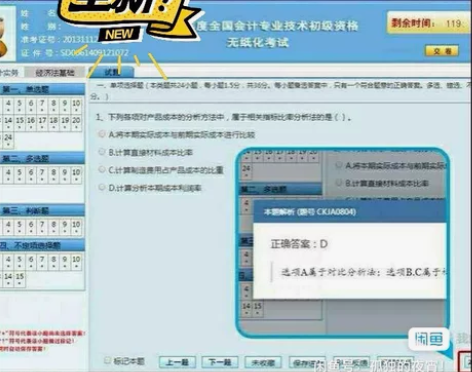Image resolution: width=472 pixels, height=372 pixels.
Task: Open question 6 in 多选题 grid
Action: (31, 175)
